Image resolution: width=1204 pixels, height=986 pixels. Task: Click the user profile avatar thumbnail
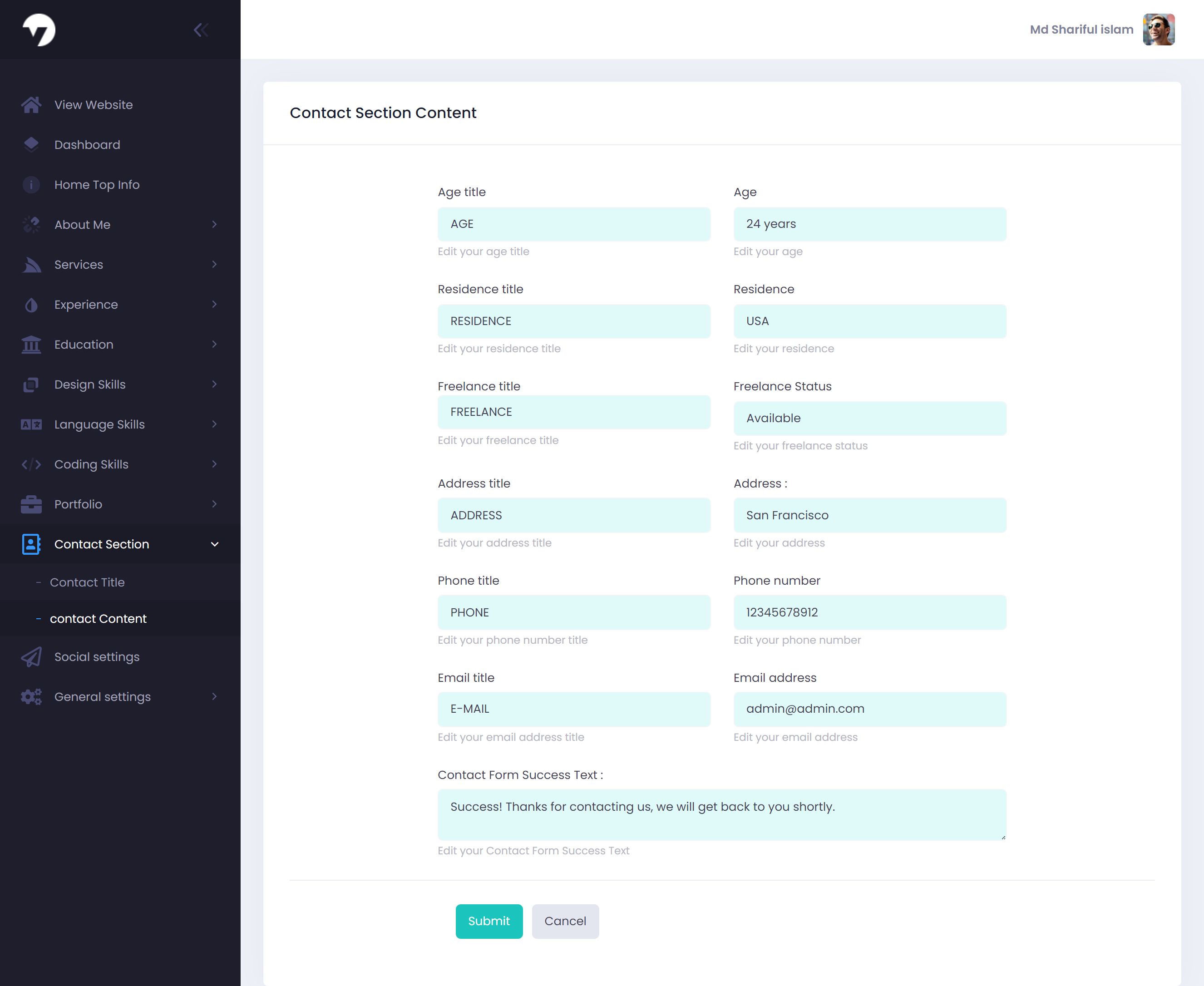coord(1159,30)
